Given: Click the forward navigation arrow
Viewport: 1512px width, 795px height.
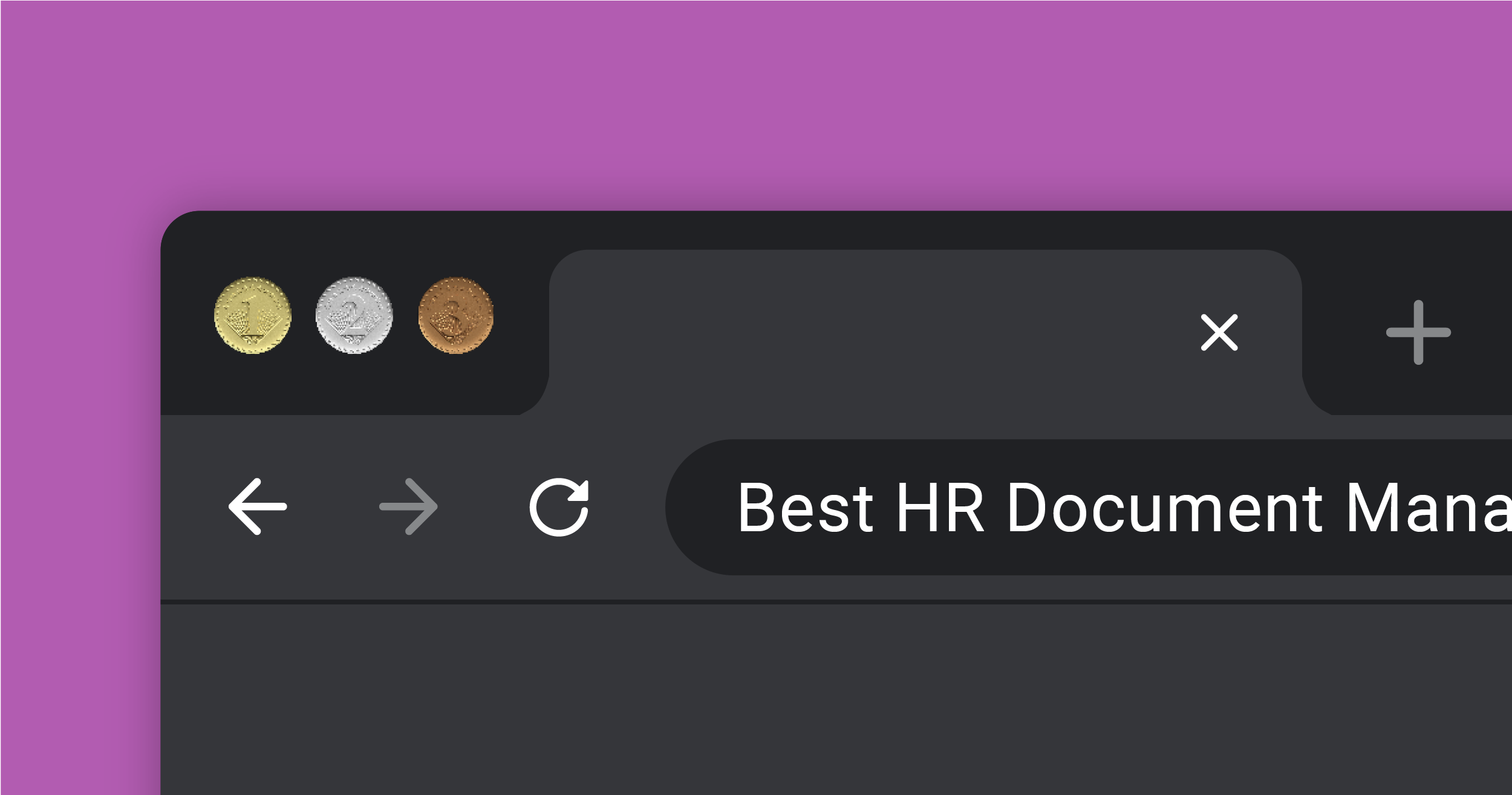Looking at the screenshot, I should point(409,507).
